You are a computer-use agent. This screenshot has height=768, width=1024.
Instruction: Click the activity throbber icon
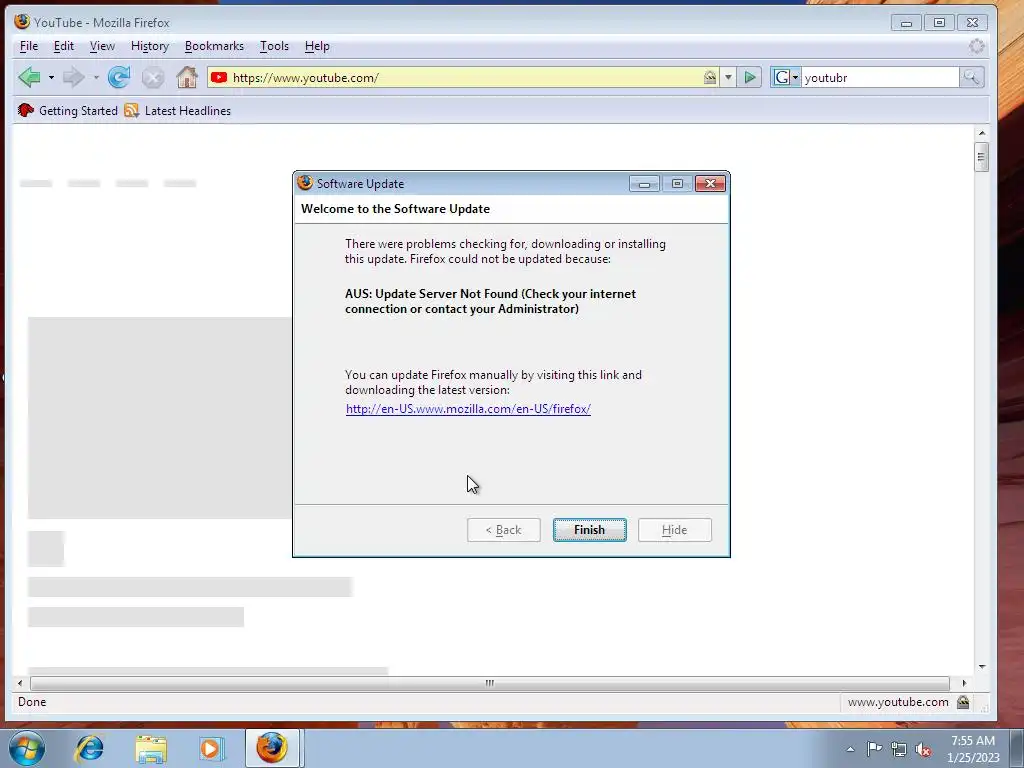coord(976,46)
